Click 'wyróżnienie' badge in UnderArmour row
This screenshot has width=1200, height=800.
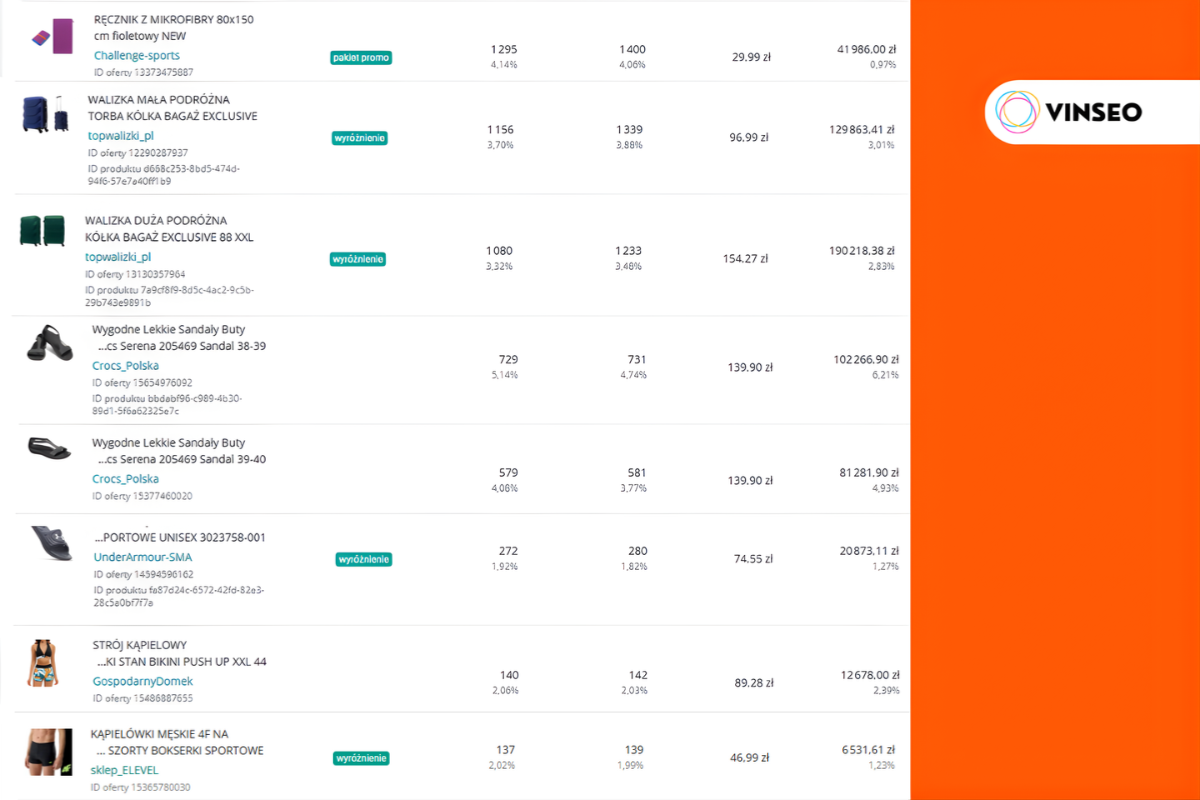point(363,559)
